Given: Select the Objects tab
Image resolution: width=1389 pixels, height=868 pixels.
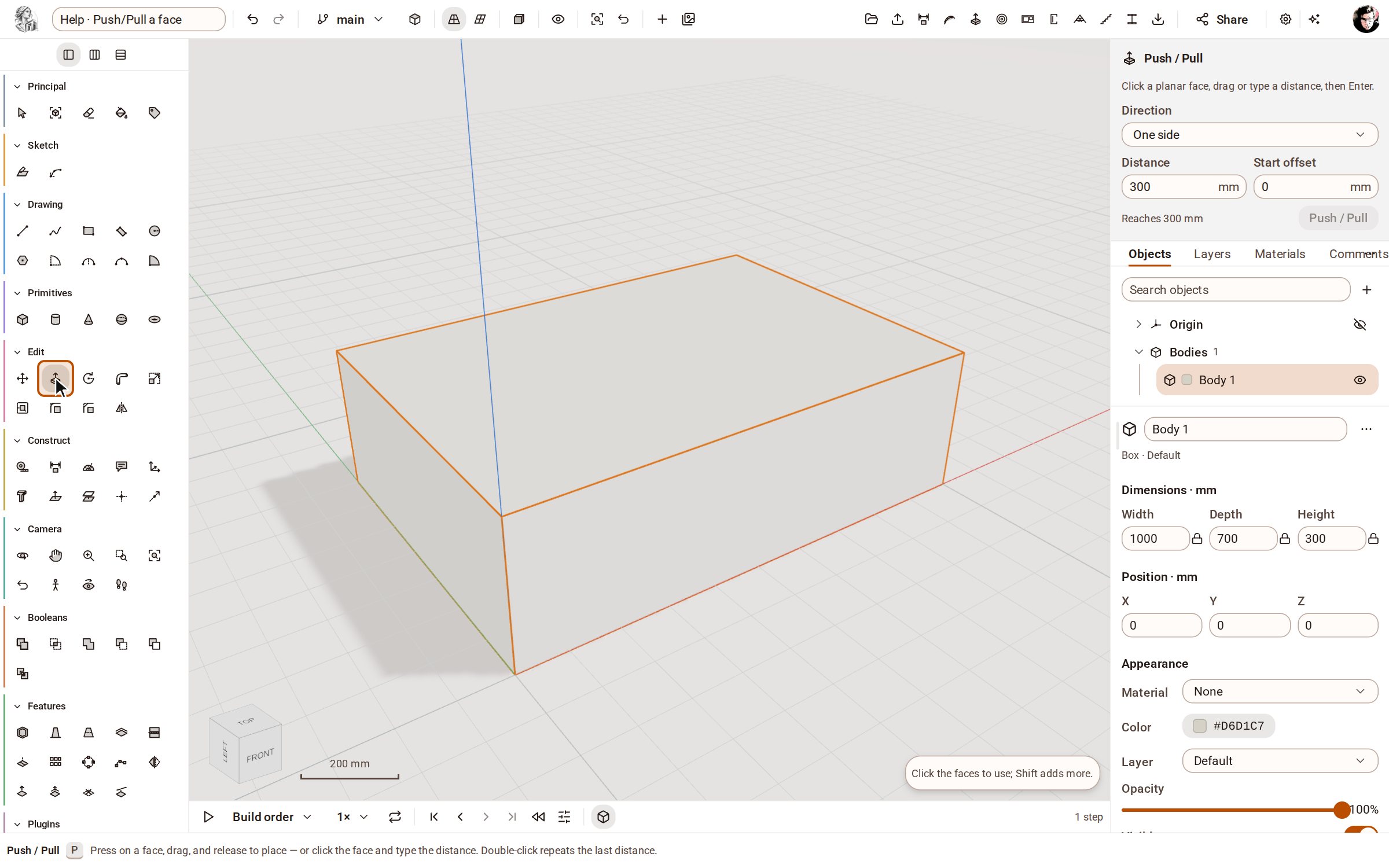Looking at the screenshot, I should [x=1149, y=254].
